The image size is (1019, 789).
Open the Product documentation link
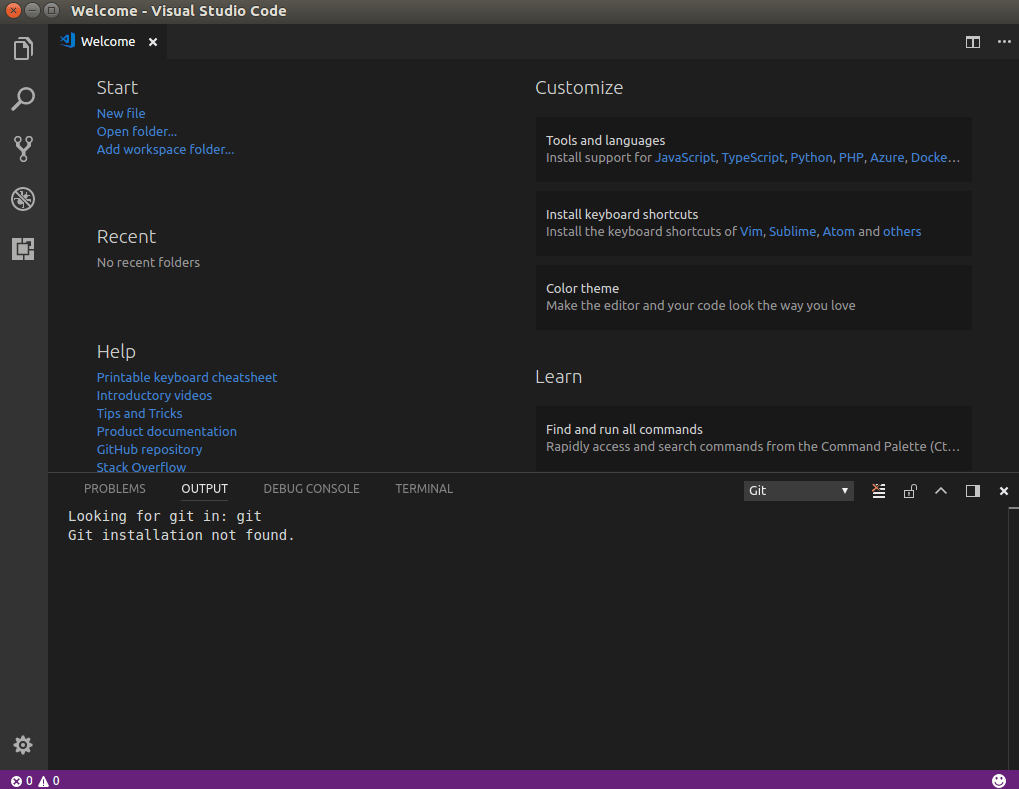pos(166,432)
